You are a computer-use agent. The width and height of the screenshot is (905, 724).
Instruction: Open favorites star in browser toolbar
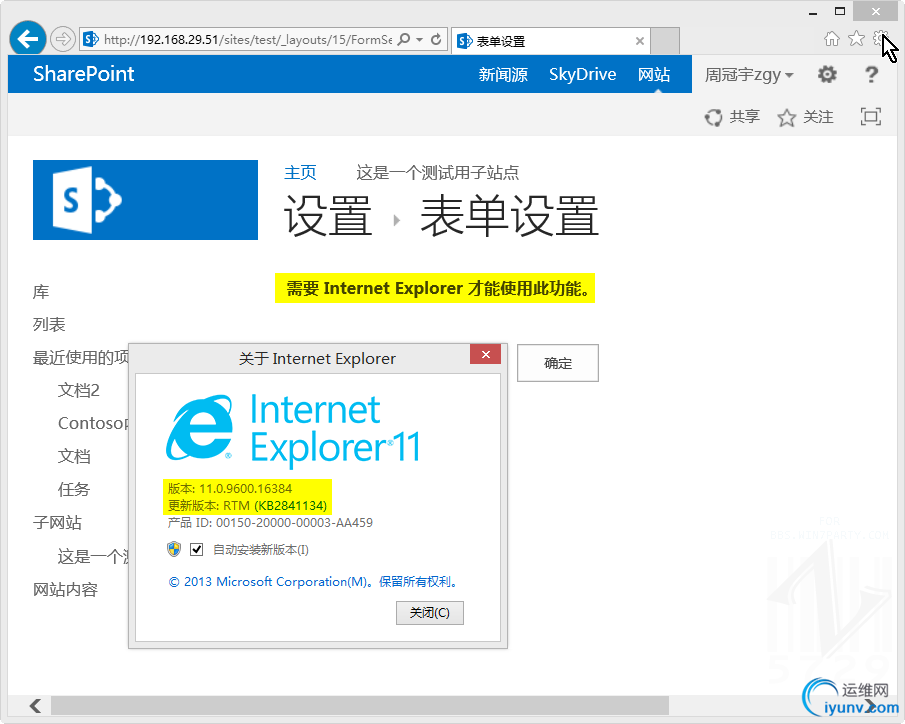tap(857, 39)
